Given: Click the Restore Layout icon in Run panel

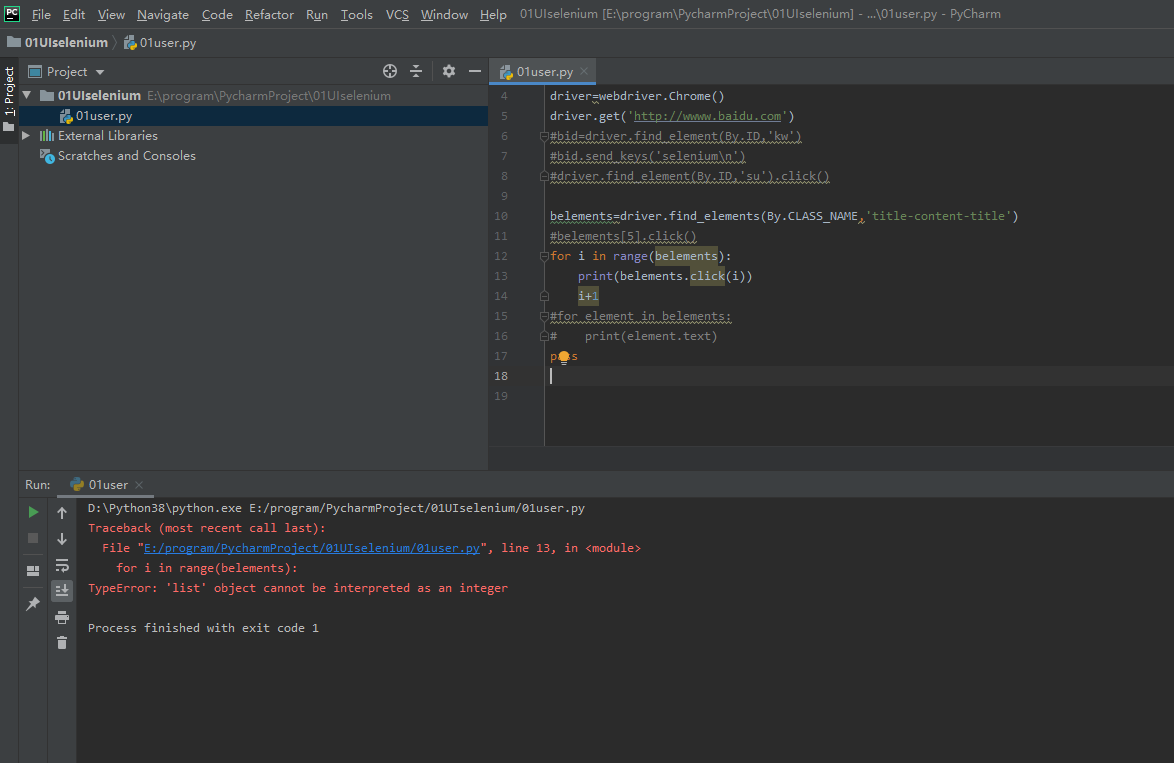Looking at the screenshot, I should [x=33, y=570].
